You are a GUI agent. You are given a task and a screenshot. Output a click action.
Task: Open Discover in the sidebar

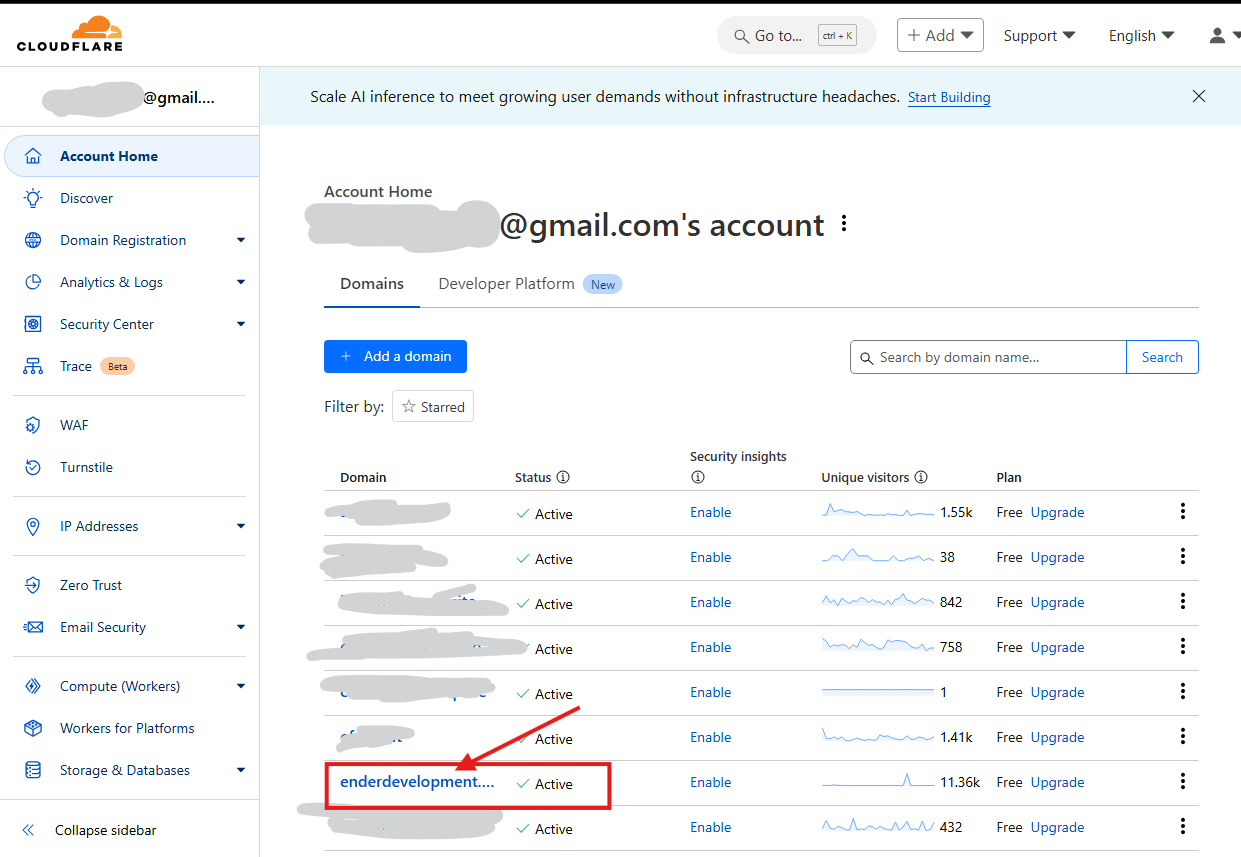(86, 198)
